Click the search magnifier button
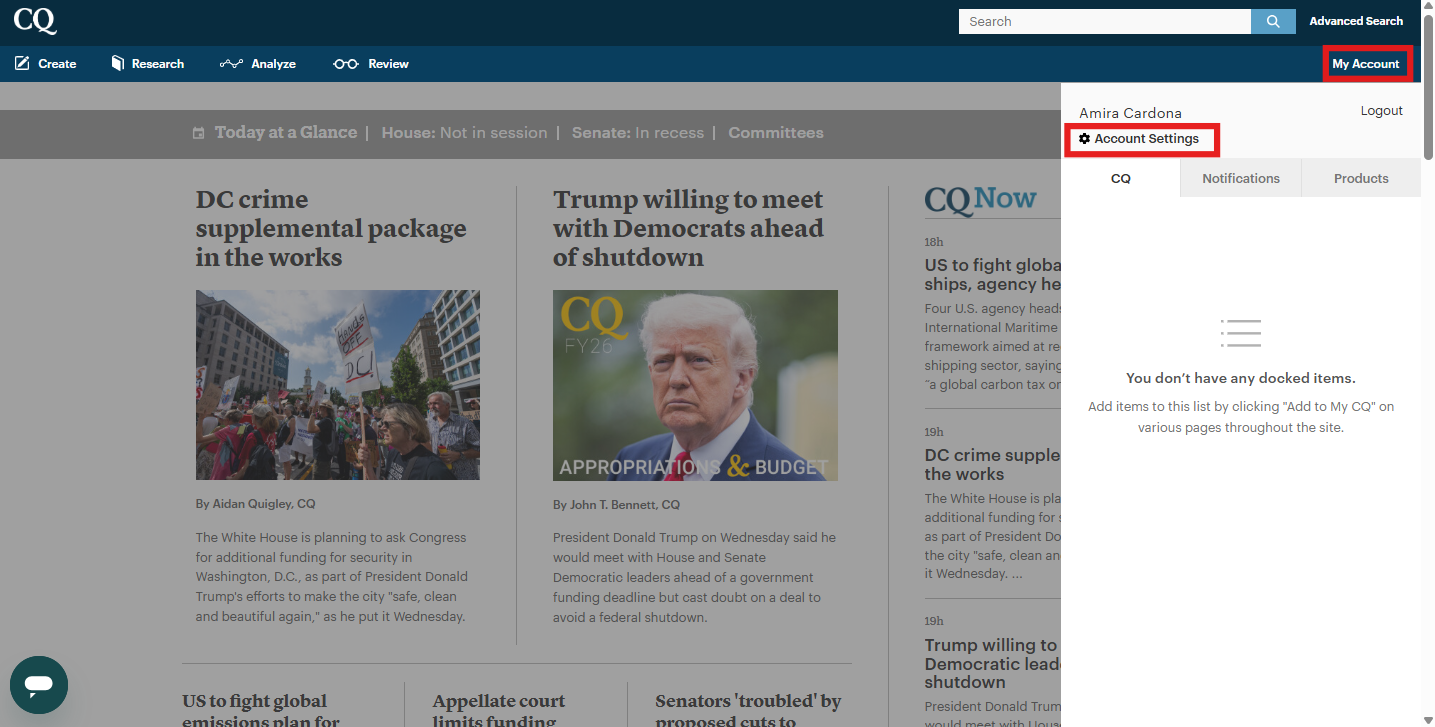The image size is (1435, 727). [x=1273, y=21]
